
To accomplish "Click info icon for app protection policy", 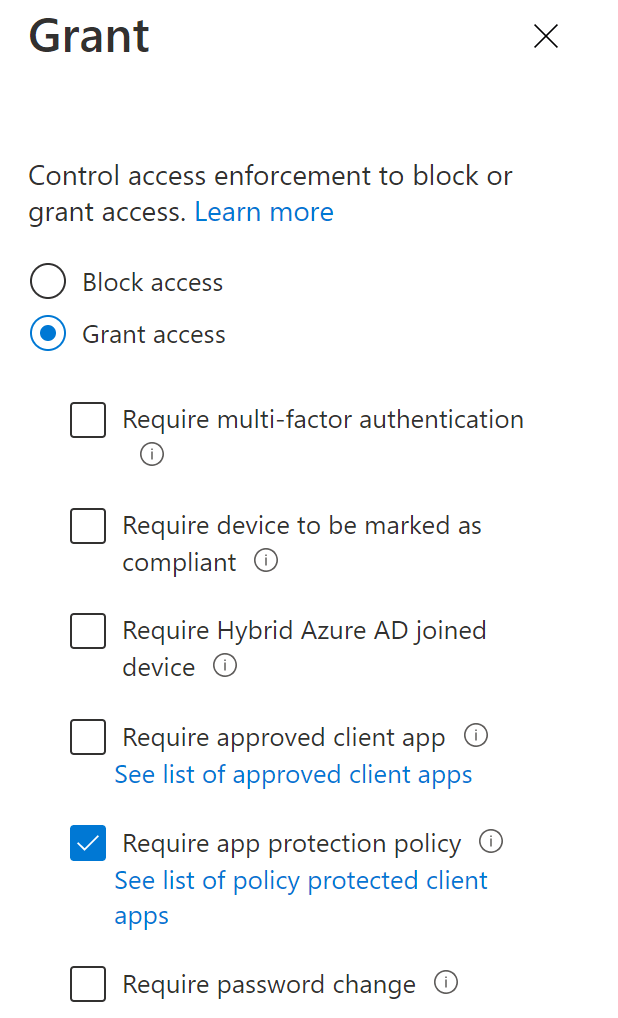I will [491, 842].
